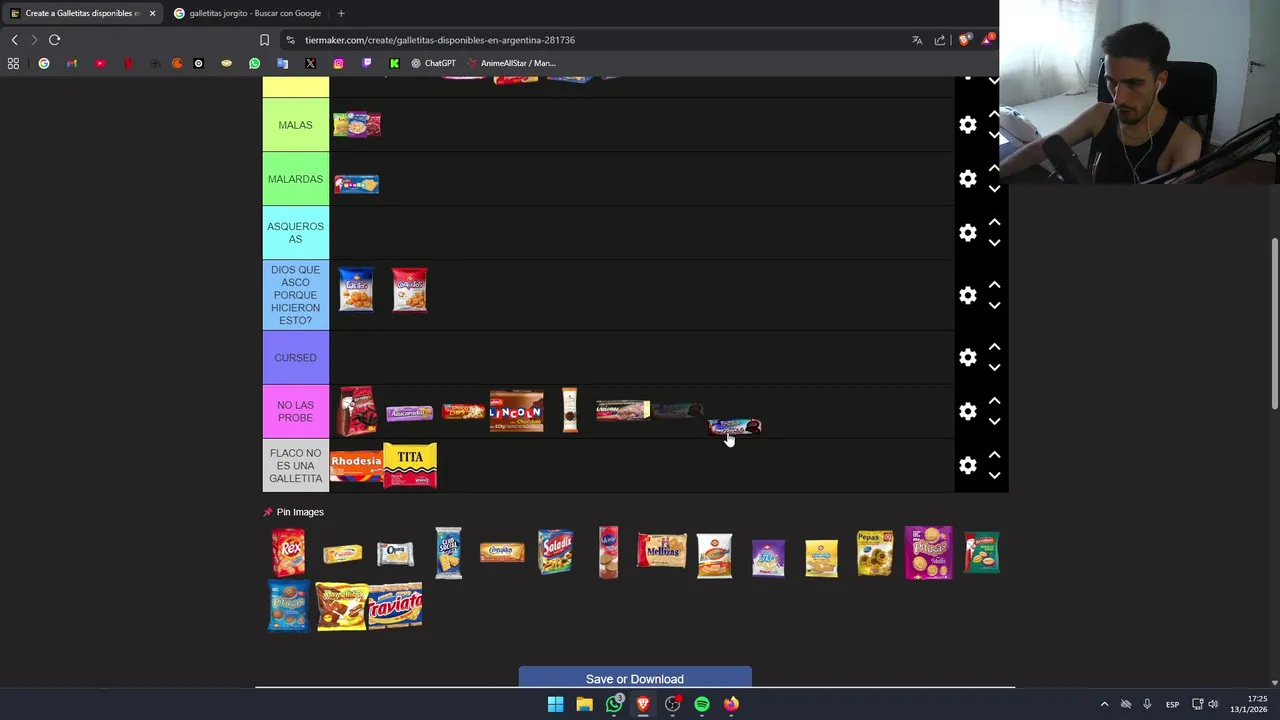Viewport: 1280px width, 720px height.
Task: Click the share page icon
Action: point(940,40)
